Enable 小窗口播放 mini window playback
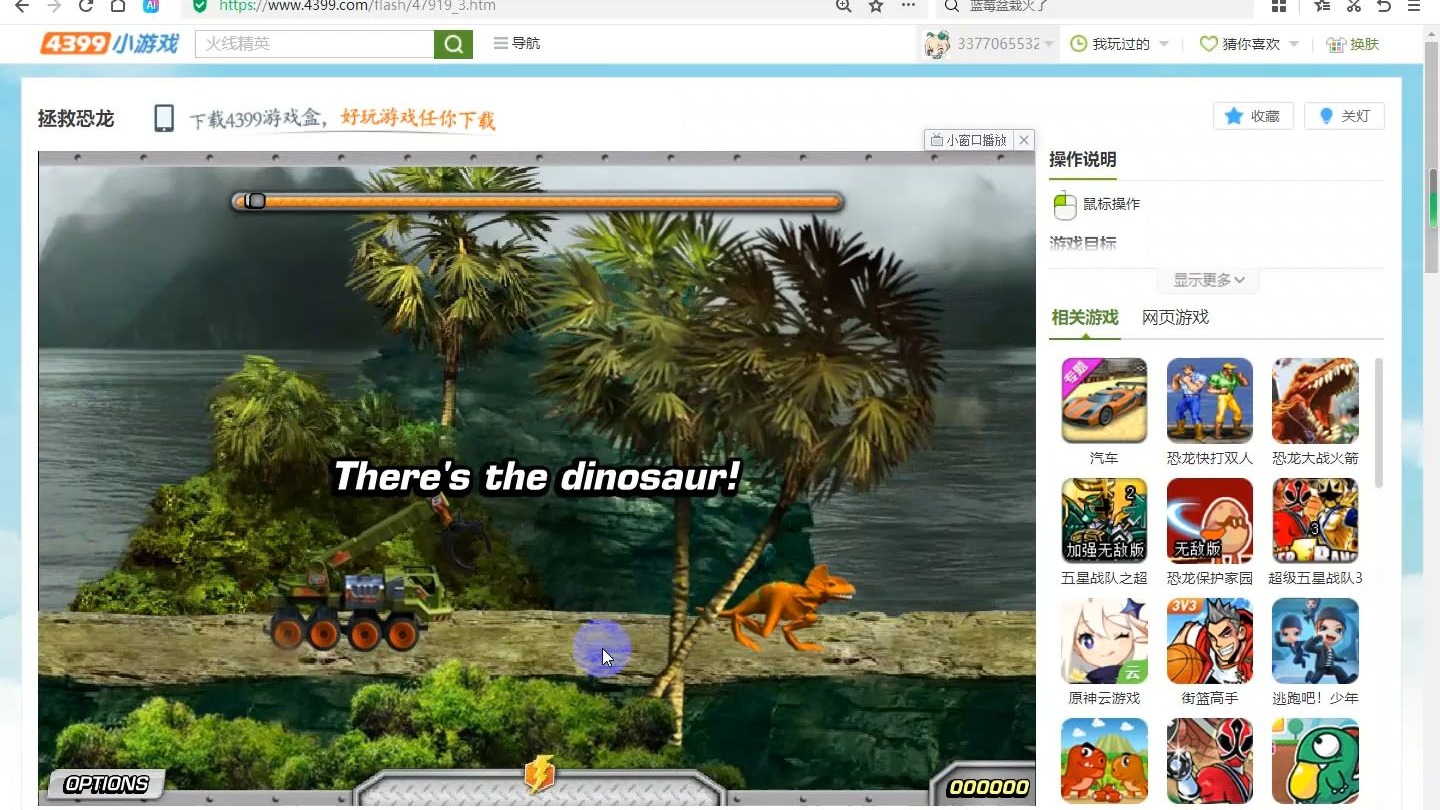 point(969,140)
